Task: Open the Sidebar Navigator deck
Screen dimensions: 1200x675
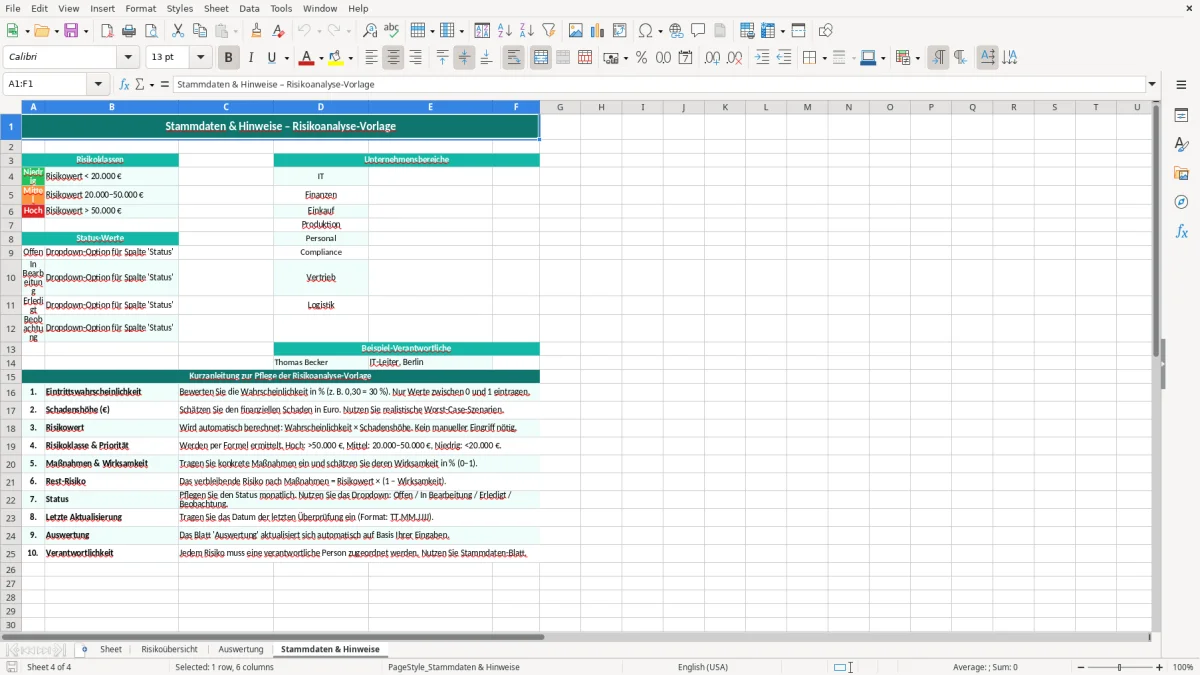Action: tap(1181, 202)
